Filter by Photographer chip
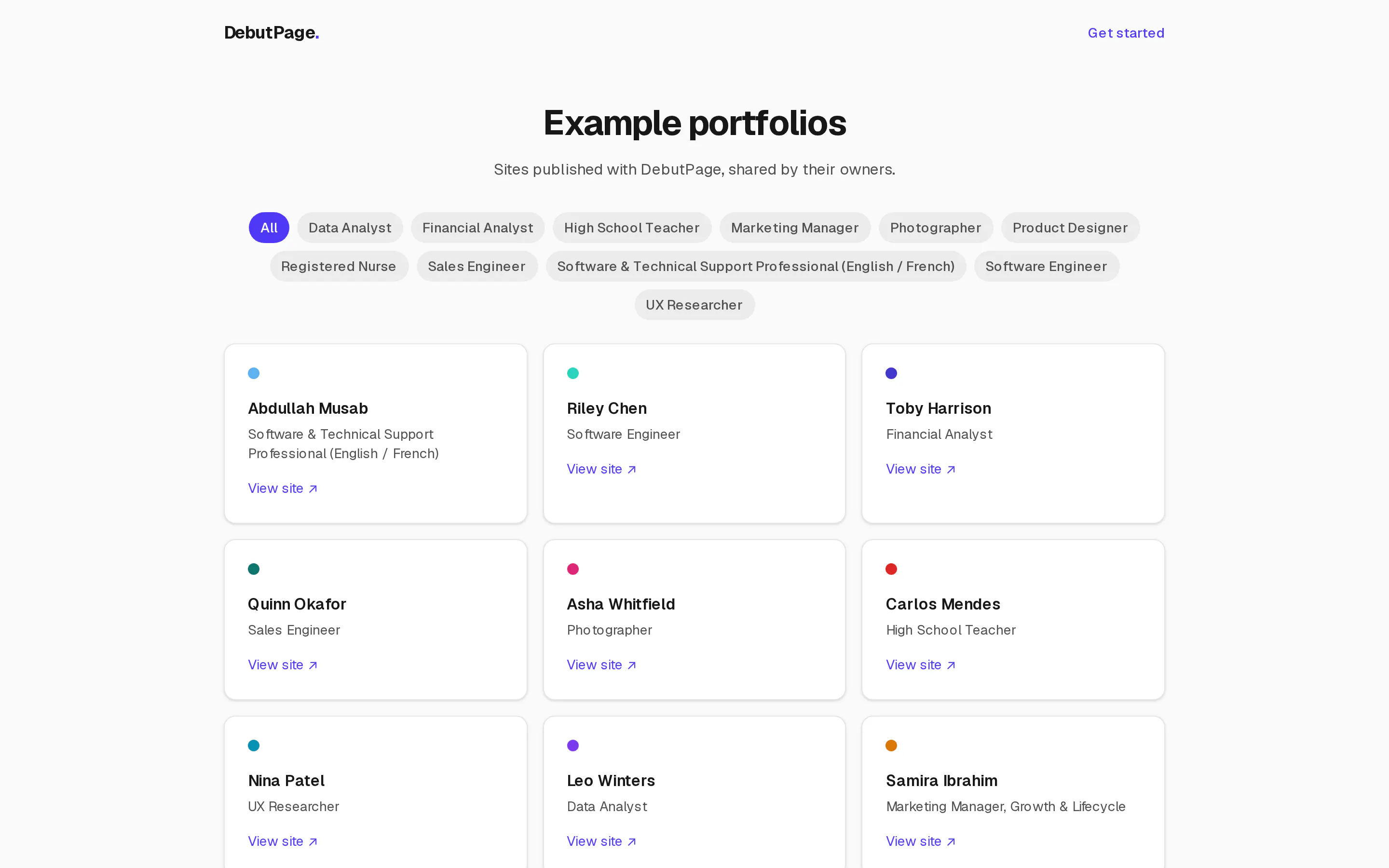Screen dimensions: 1389x868 click(935, 227)
